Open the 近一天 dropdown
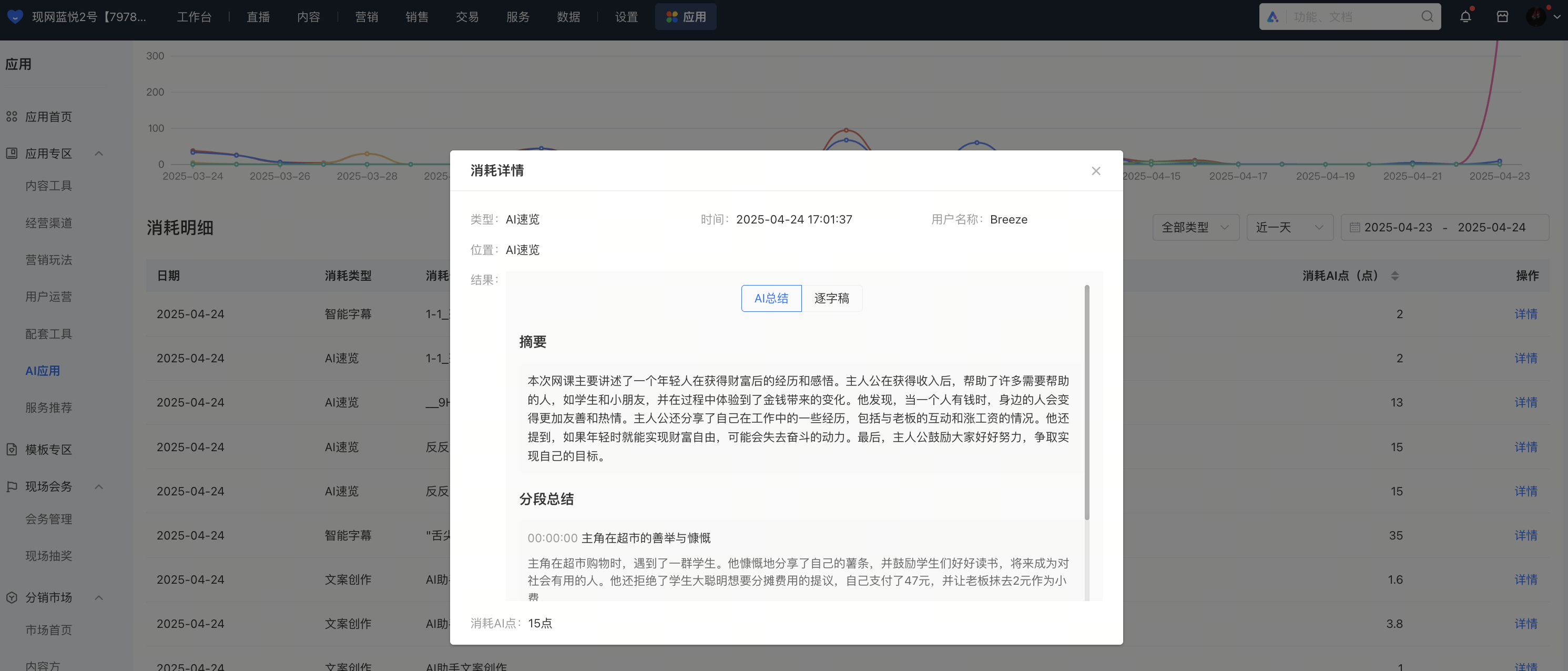Screen dimensions: 1568x671 pyautogui.click(x=1289, y=227)
